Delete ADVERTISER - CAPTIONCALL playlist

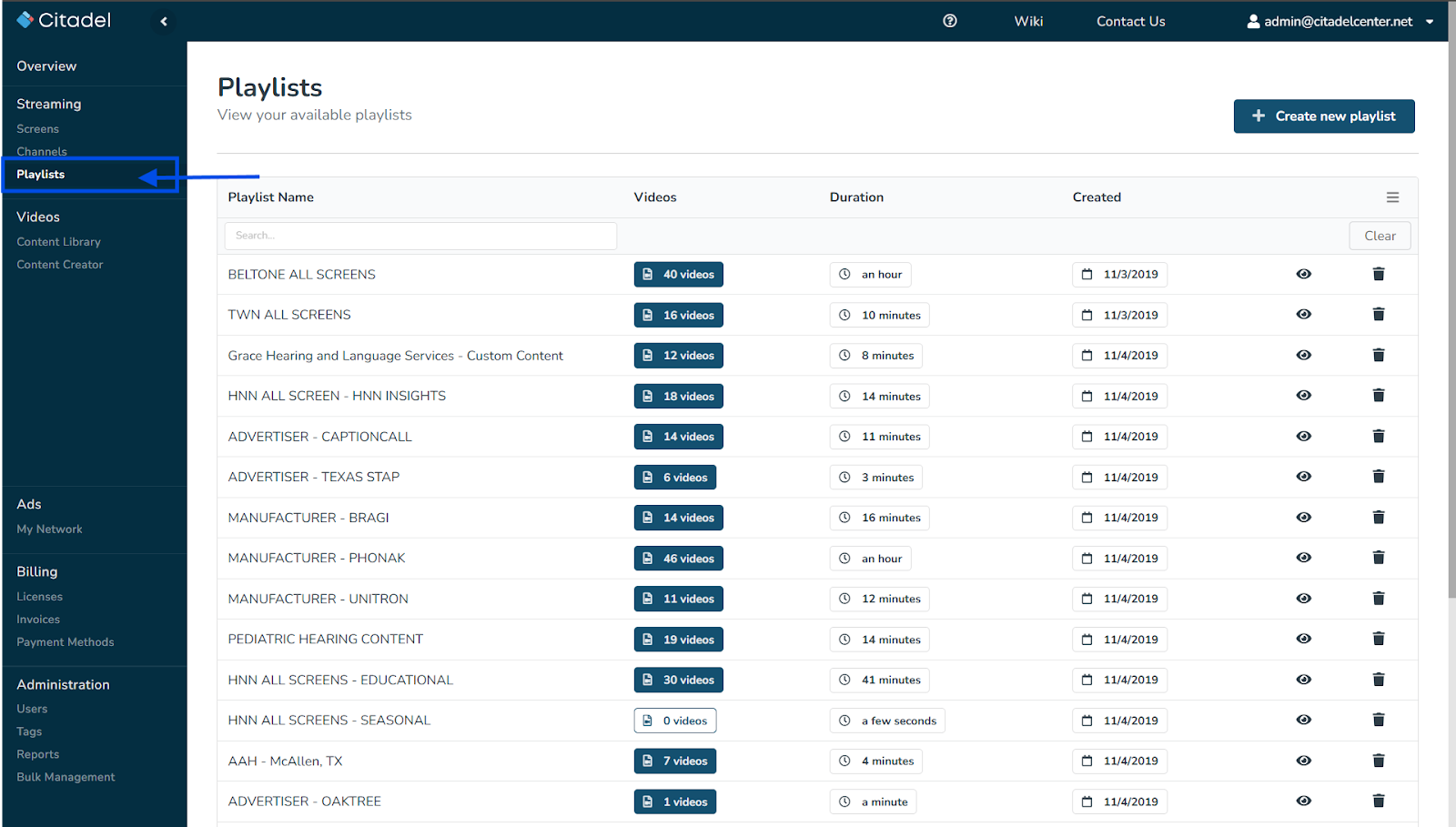click(1379, 437)
